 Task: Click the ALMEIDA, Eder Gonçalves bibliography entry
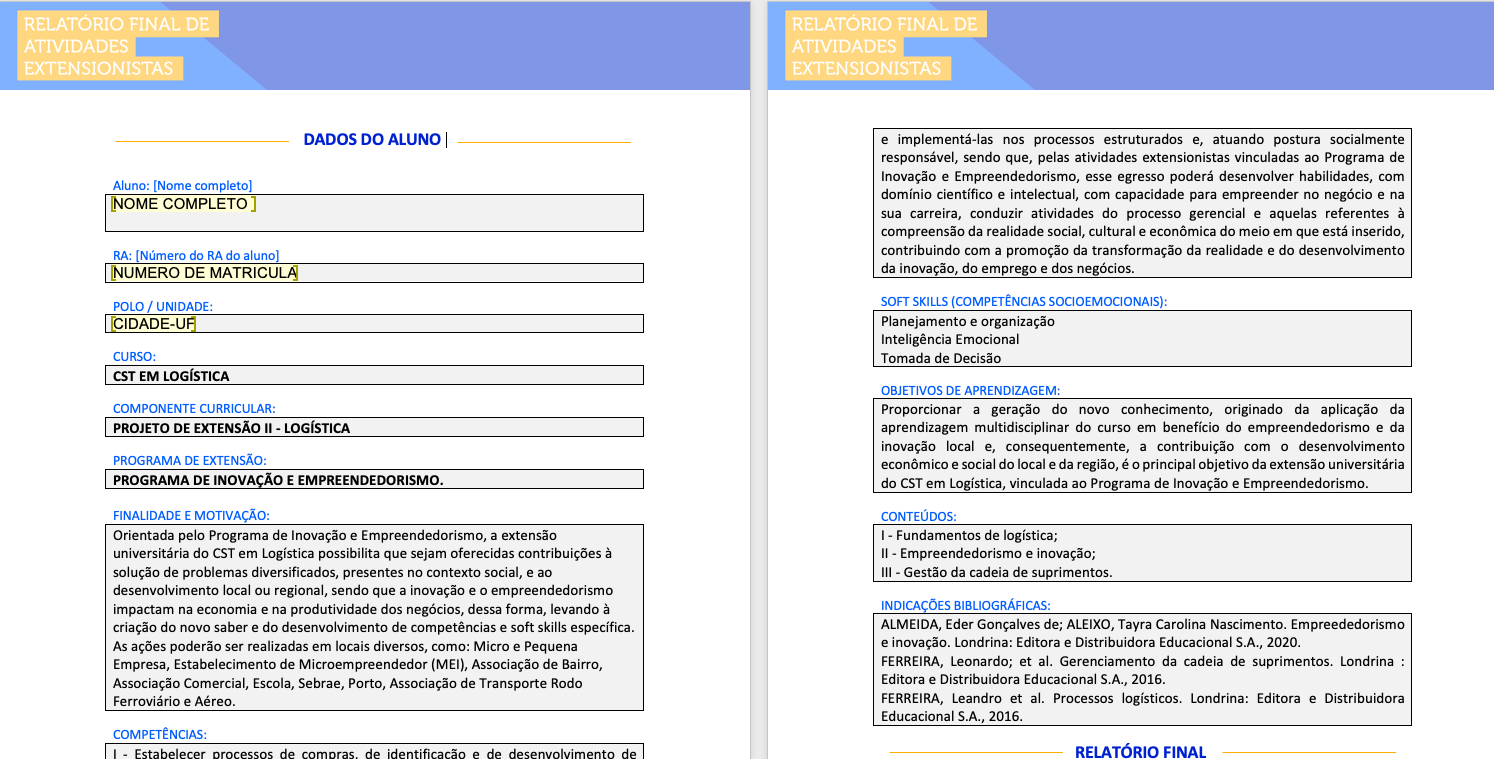coord(1142,632)
